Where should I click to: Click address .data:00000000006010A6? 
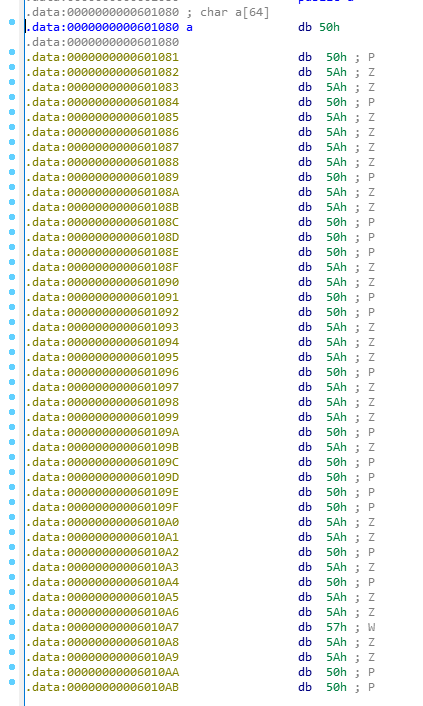(x=102, y=612)
